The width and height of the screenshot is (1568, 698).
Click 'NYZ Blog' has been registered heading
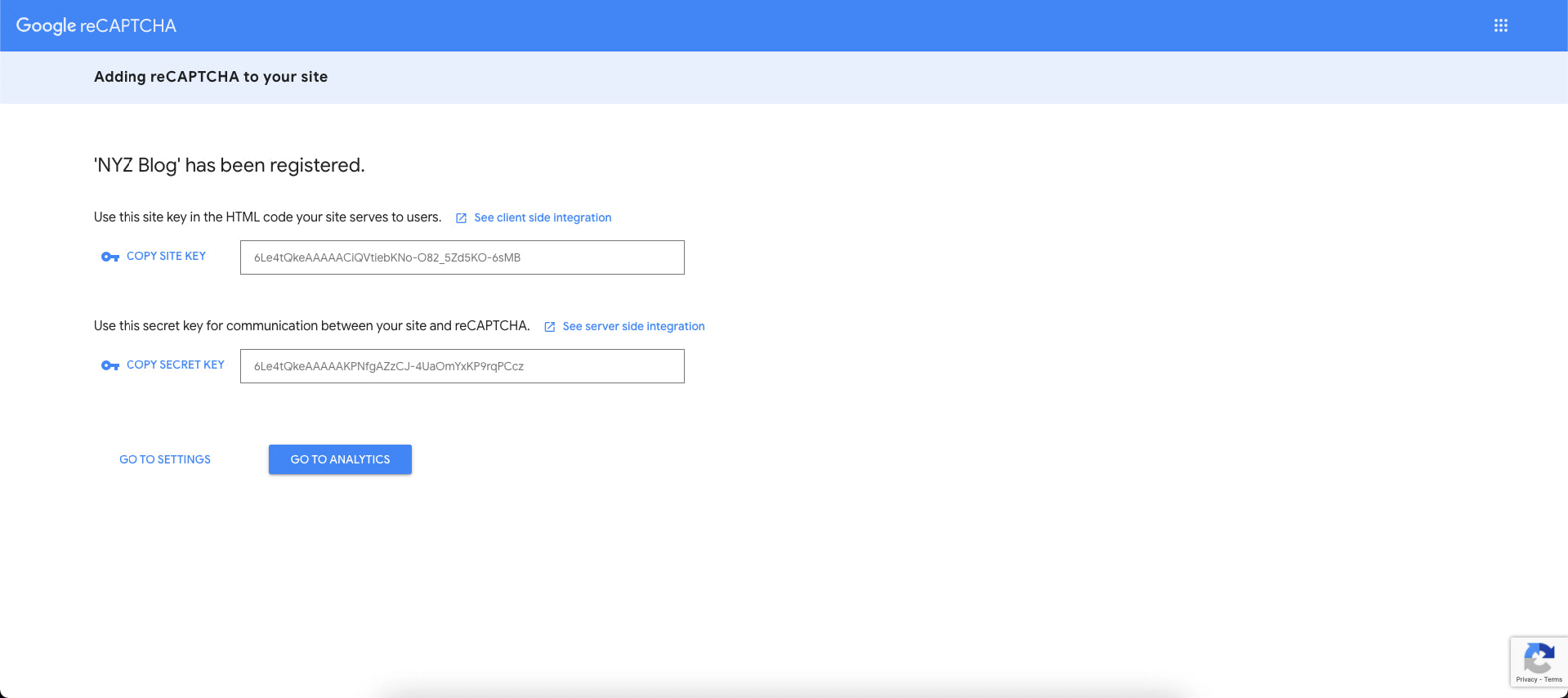230,165
